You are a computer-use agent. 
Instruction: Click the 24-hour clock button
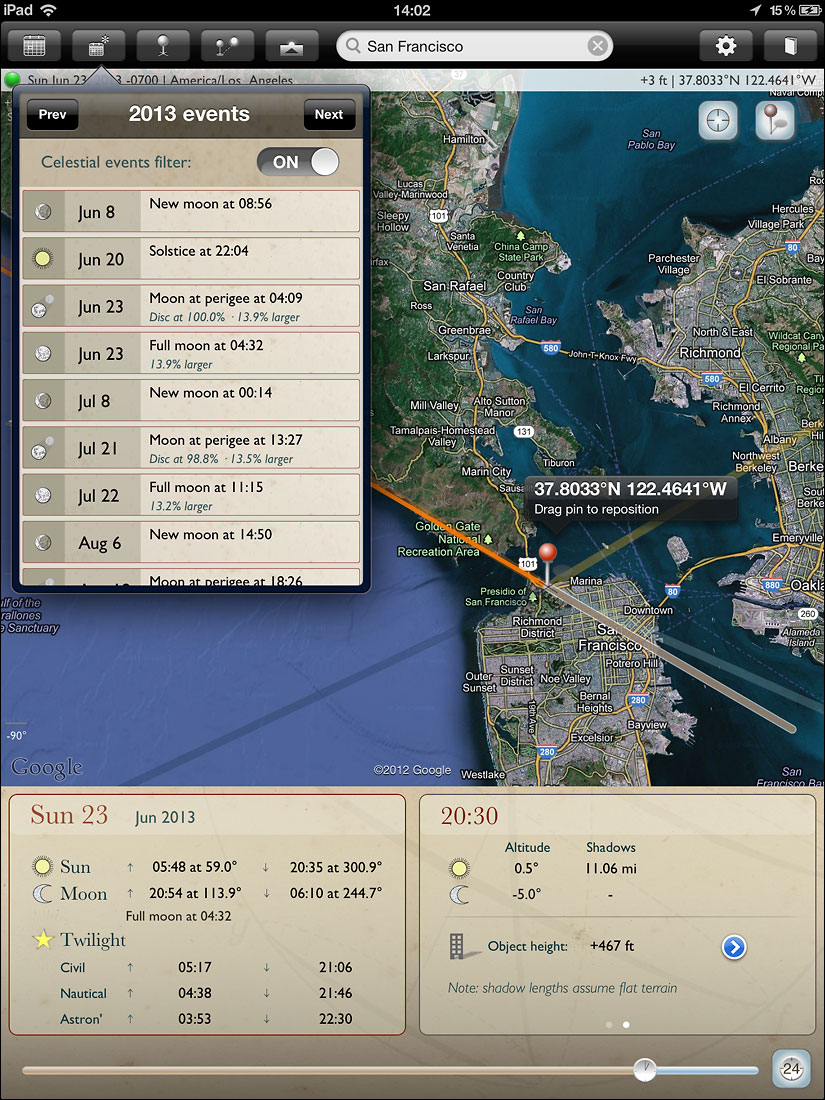tap(791, 1069)
